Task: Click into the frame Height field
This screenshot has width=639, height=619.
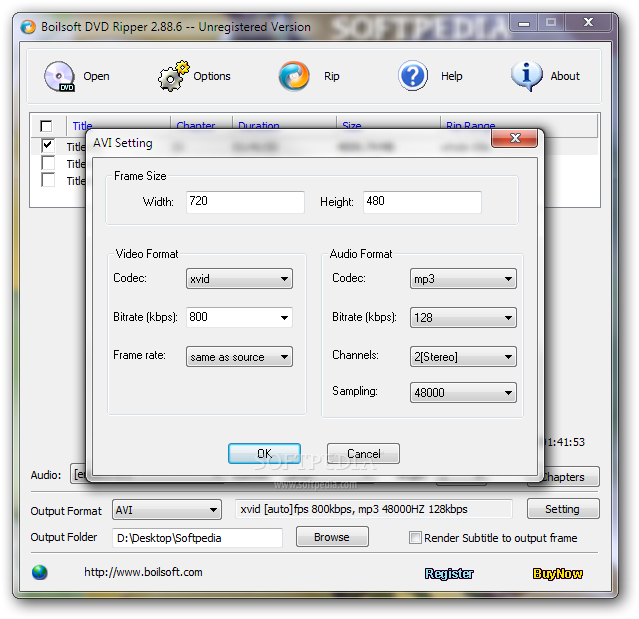Action: tap(422, 202)
